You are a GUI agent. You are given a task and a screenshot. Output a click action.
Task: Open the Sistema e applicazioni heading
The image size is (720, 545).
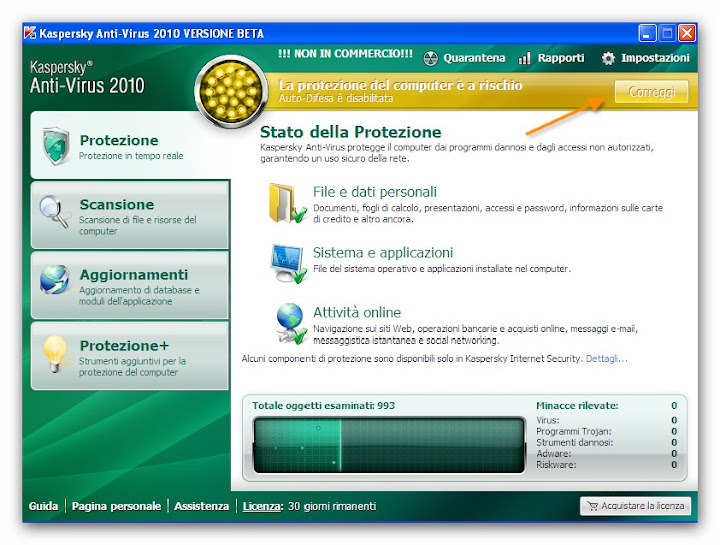pos(382,253)
